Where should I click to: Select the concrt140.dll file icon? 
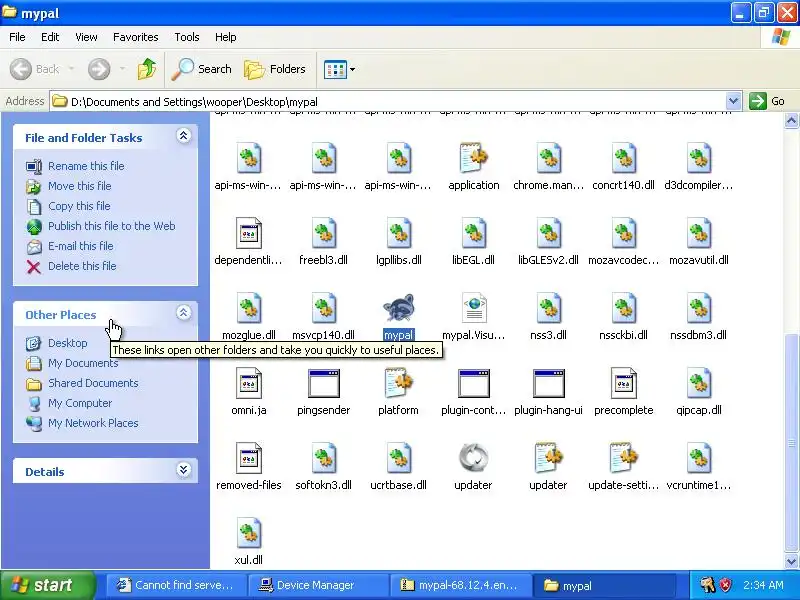click(x=623, y=158)
